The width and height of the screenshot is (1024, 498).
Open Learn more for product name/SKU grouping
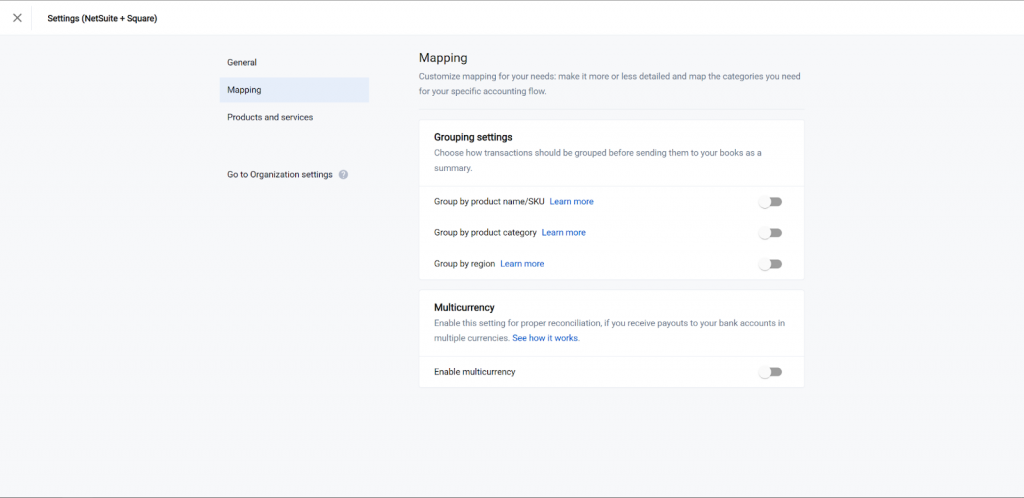[571, 202]
